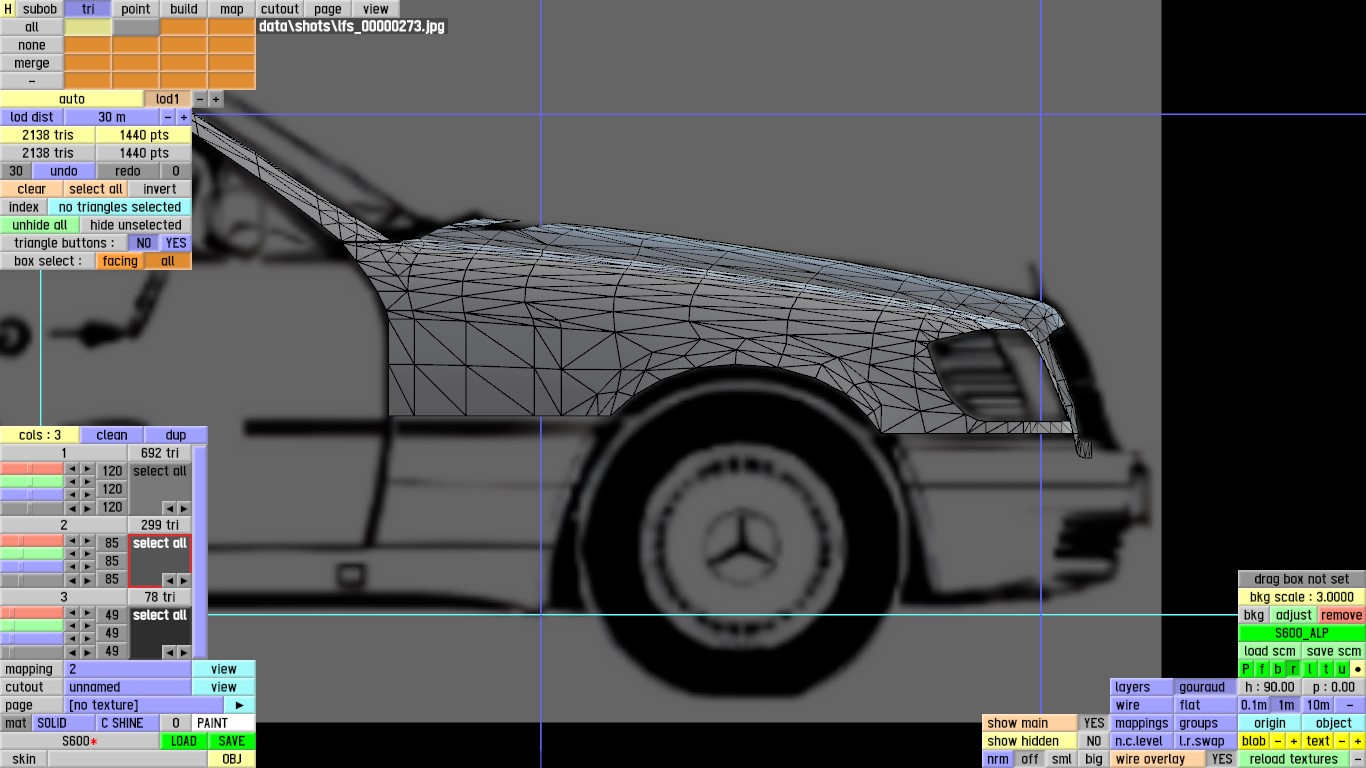This screenshot has height=768, width=1366.
Task: Increase text size with its plus button
Action: click(1358, 741)
